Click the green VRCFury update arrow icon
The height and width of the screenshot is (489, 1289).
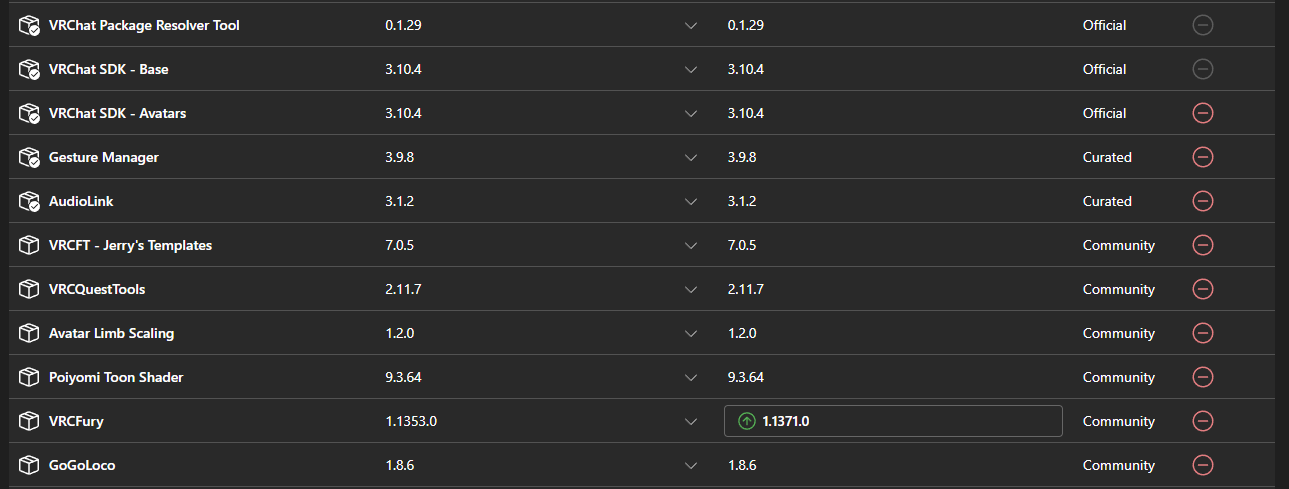pos(746,421)
